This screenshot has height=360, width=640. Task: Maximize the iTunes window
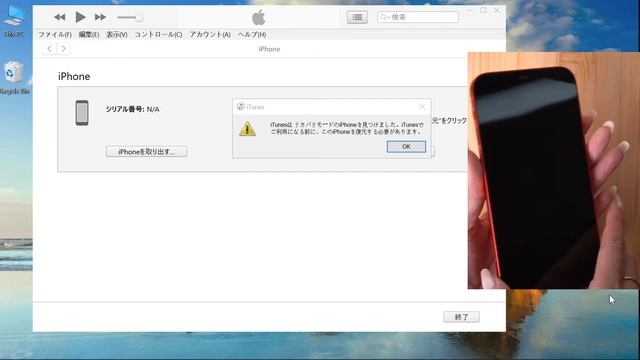[x=483, y=10]
